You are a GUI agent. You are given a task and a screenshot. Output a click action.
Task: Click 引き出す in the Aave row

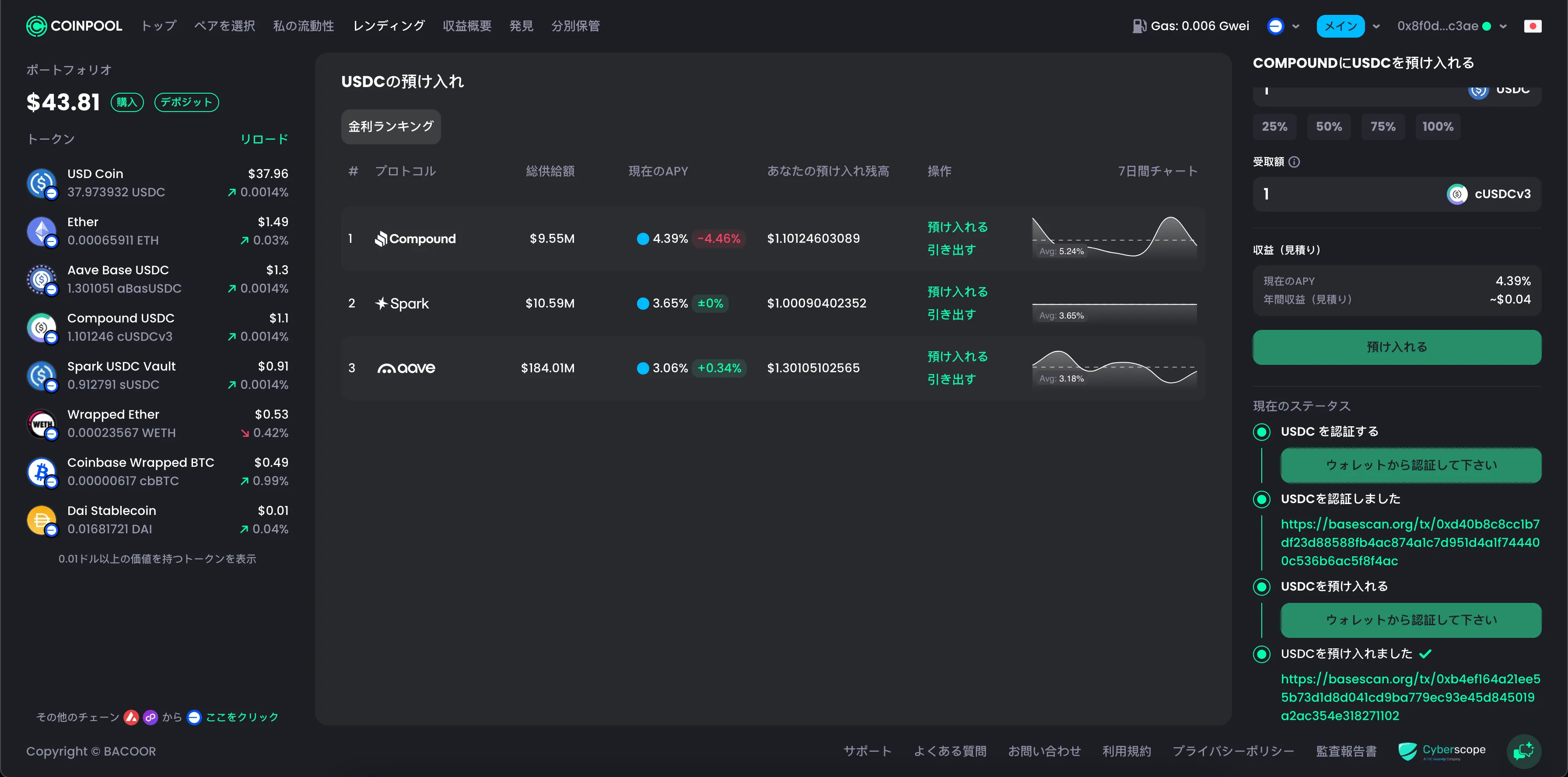click(952, 380)
